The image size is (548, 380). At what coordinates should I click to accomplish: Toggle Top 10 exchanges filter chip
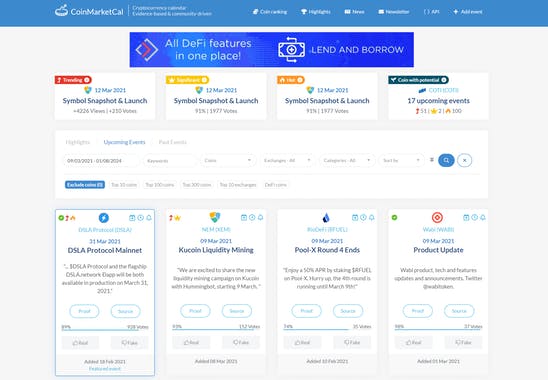pyautogui.click(x=238, y=185)
